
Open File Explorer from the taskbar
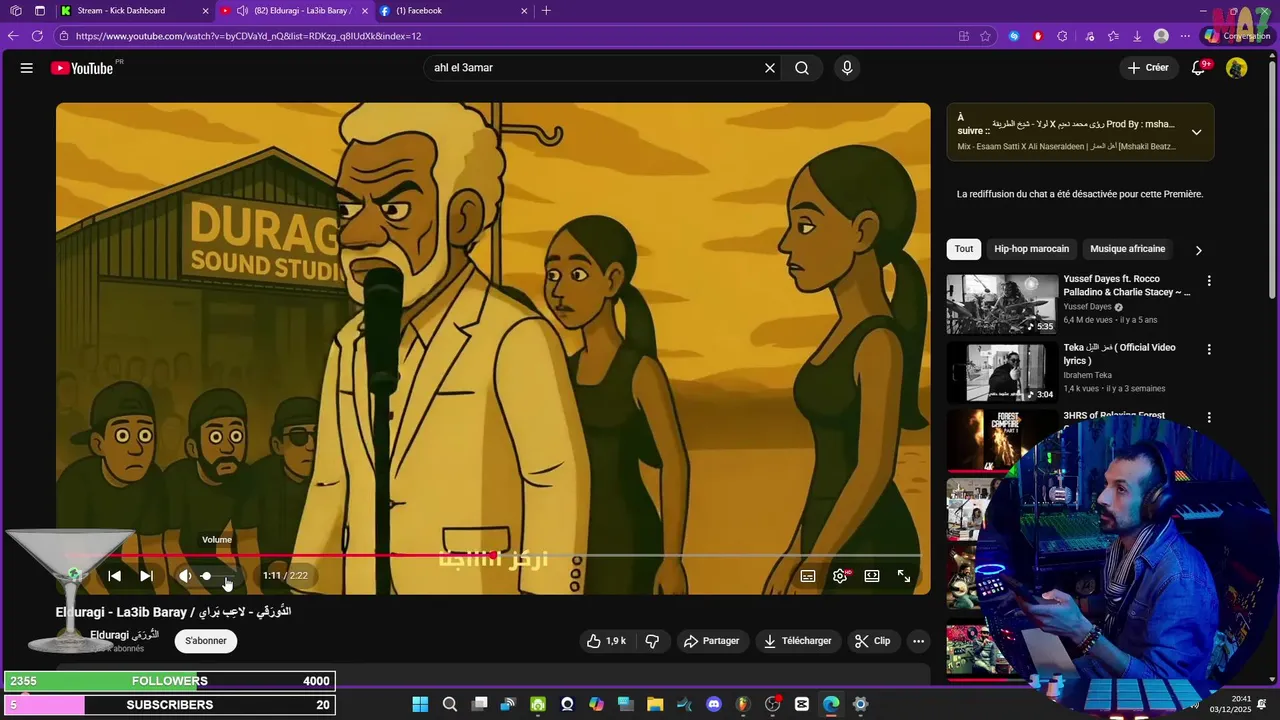pyautogui.click(x=655, y=705)
